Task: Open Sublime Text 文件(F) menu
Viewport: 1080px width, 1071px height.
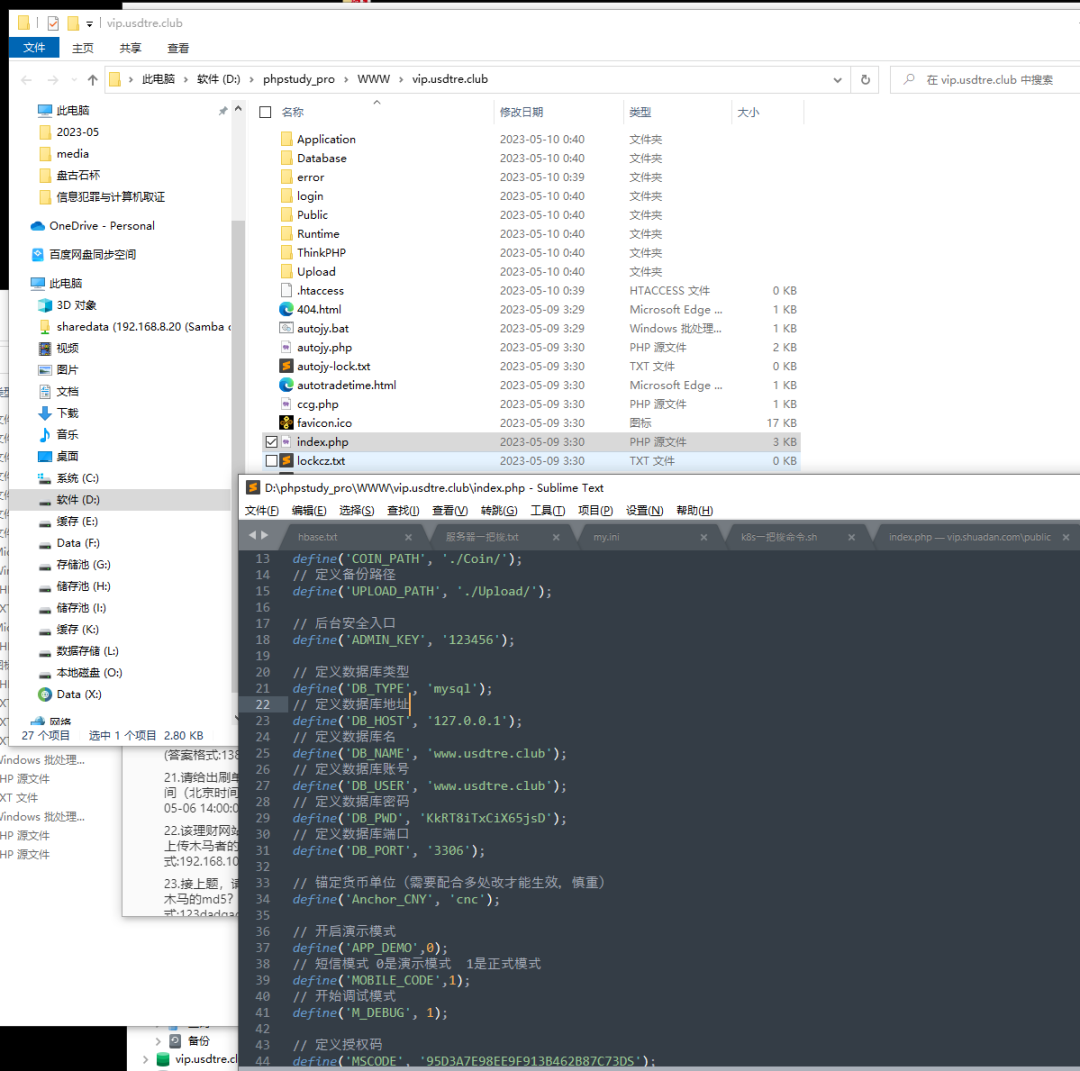Action: tap(262, 510)
